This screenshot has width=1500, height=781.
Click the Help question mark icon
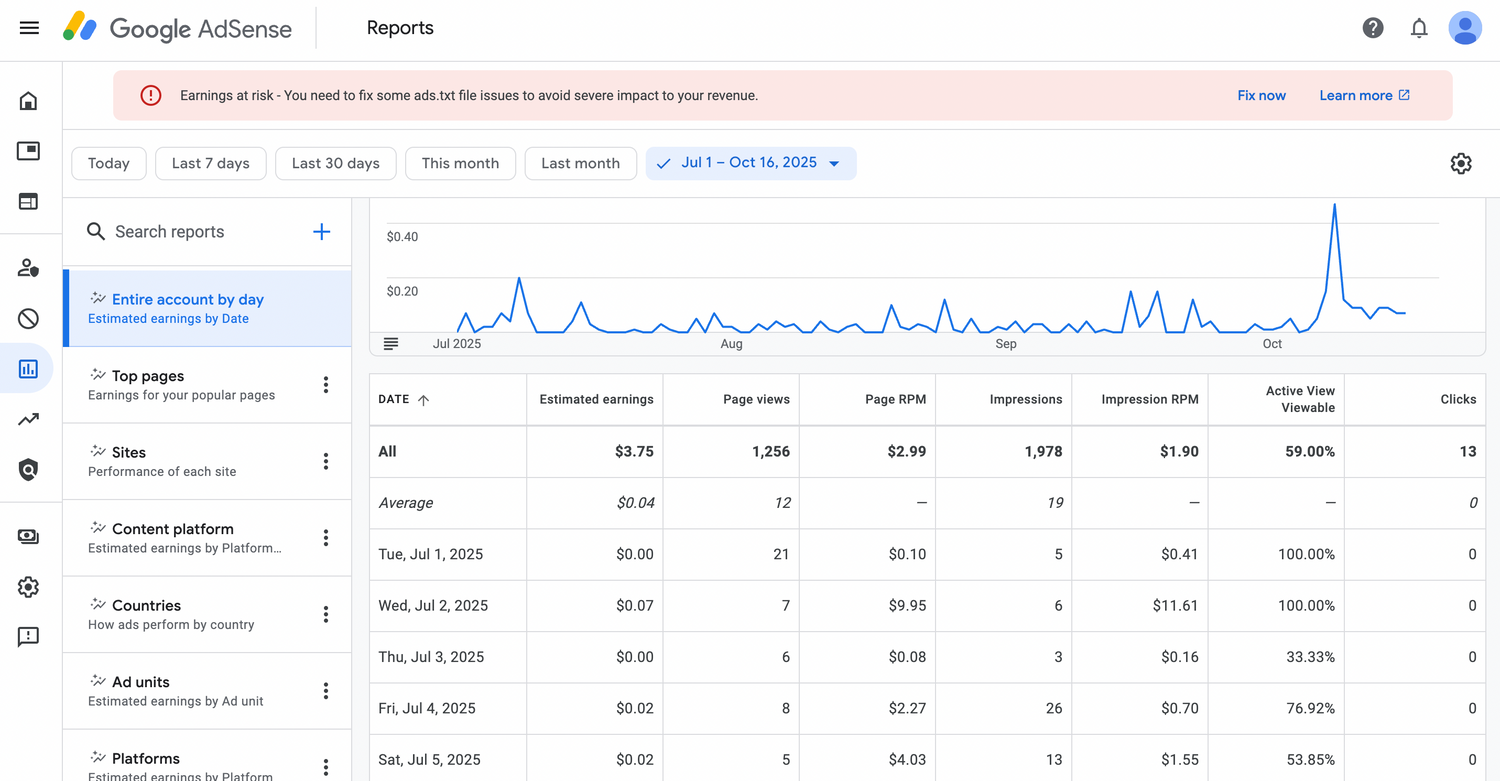click(x=1373, y=28)
